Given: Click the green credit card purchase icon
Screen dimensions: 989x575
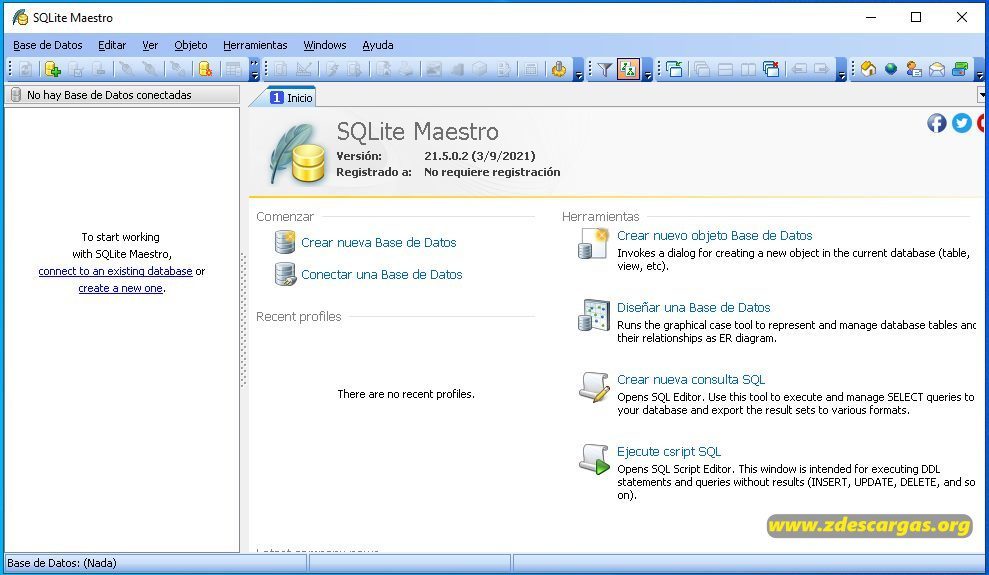Looking at the screenshot, I should 960,69.
